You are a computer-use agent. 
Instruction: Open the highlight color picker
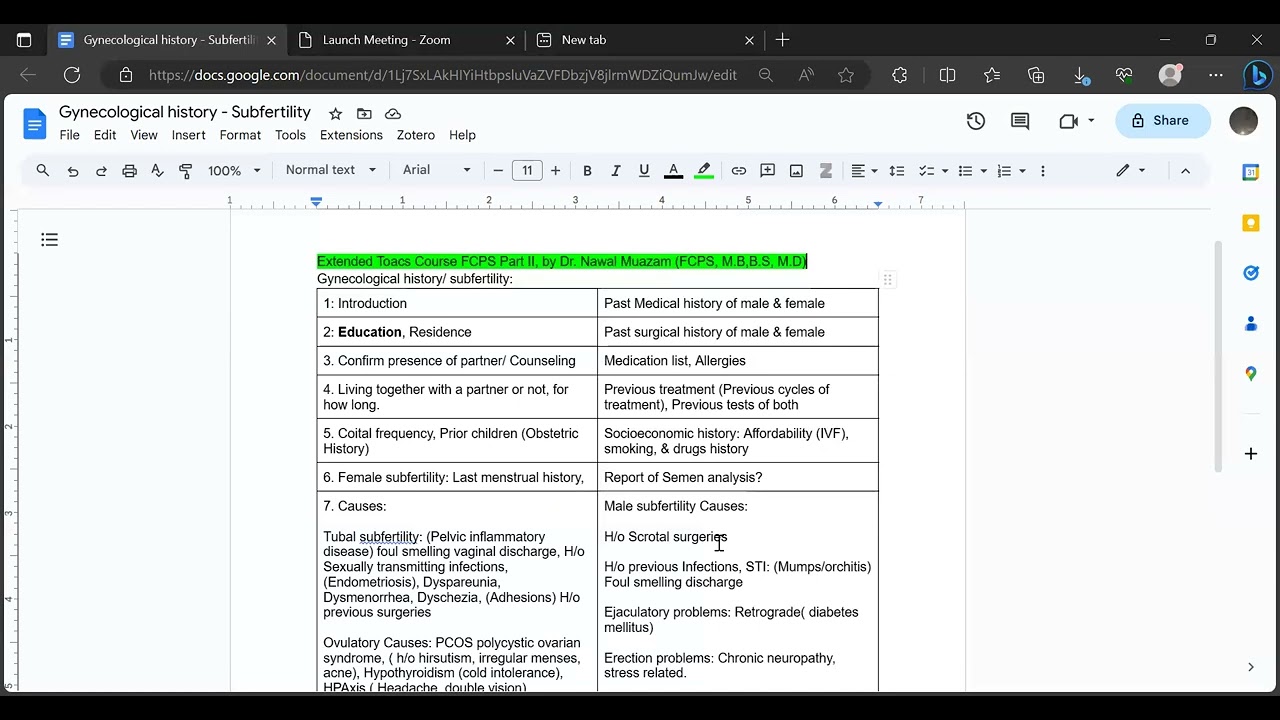tap(704, 171)
